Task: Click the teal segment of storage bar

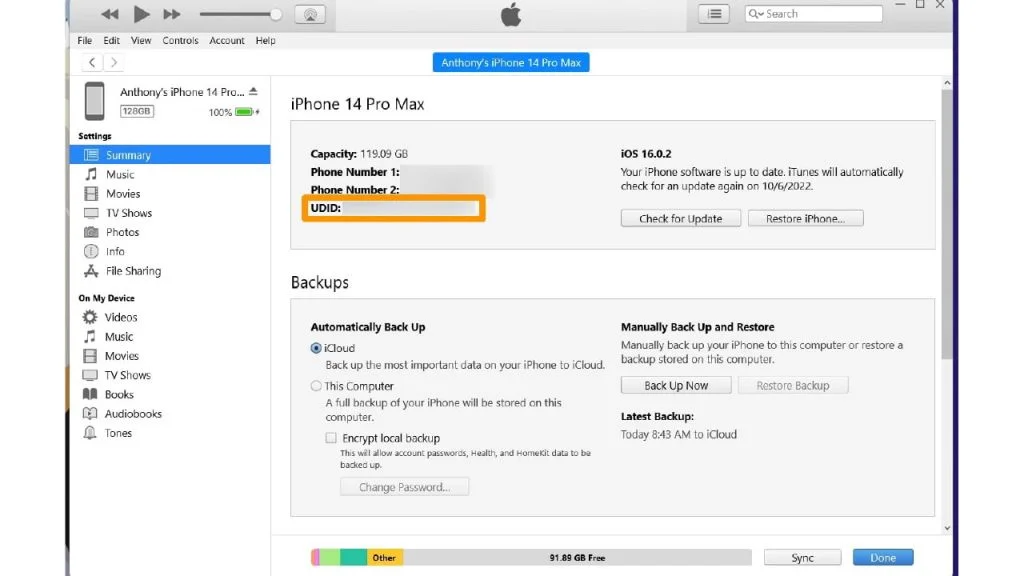Action: coord(353,558)
